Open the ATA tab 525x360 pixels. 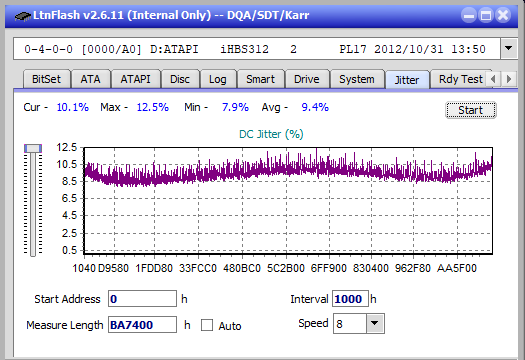click(x=90, y=79)
